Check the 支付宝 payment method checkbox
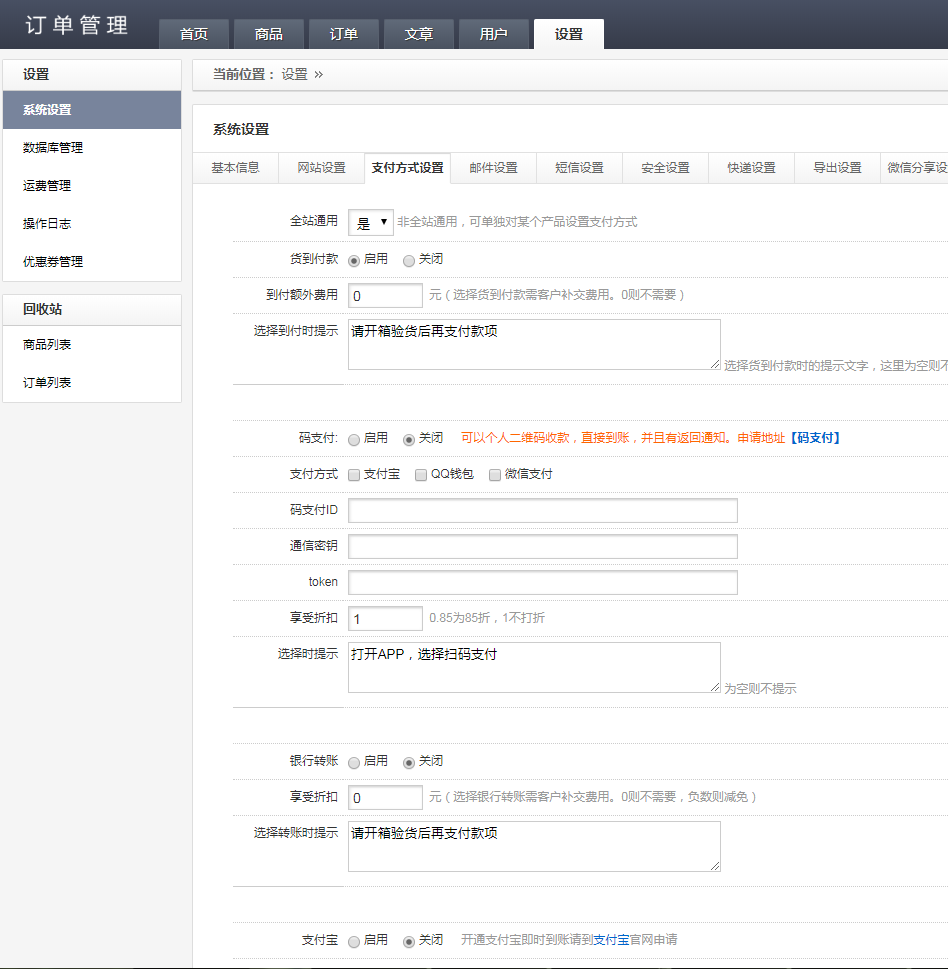This screenshot has height=969, width=948. click(354, 475)
